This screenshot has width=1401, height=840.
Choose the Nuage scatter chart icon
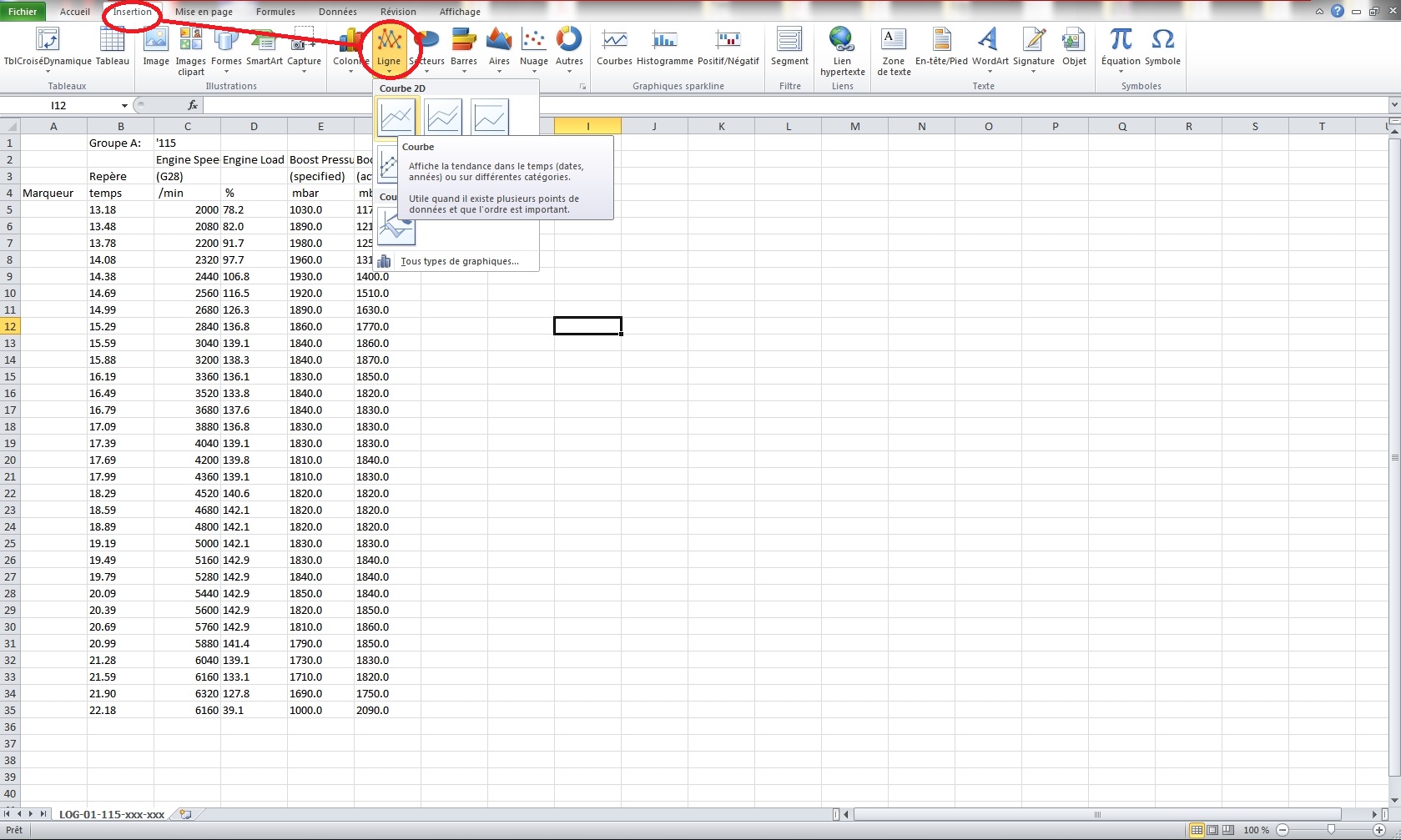pos(533,47)
